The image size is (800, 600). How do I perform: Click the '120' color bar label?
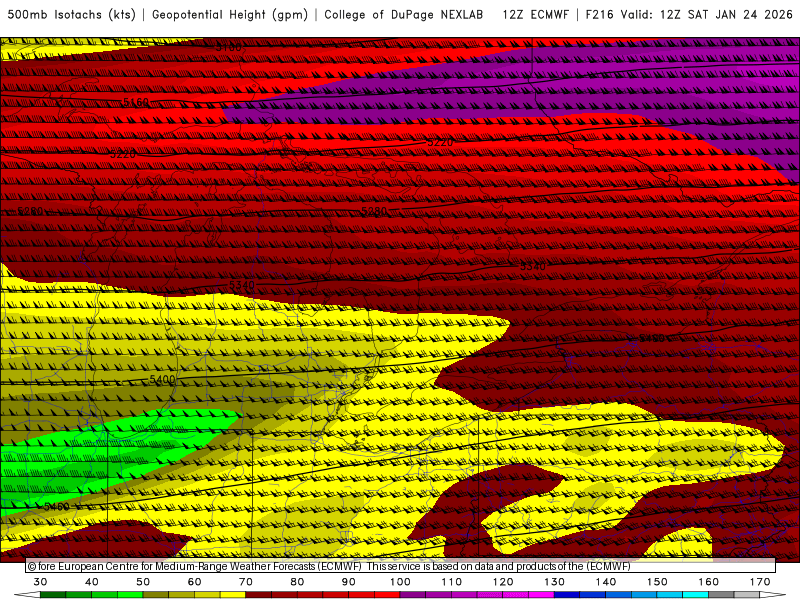[x=503, y=582]
